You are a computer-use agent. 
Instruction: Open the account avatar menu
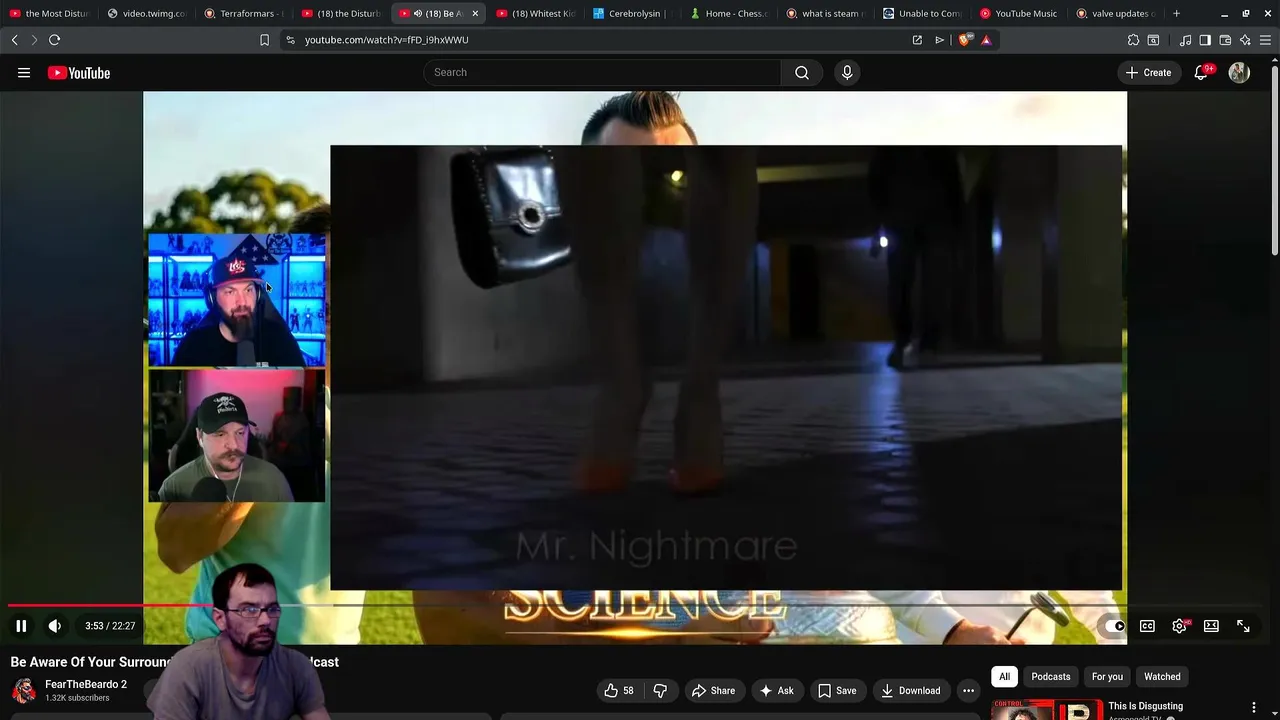pyautogui.click(x=1239, y=72)
